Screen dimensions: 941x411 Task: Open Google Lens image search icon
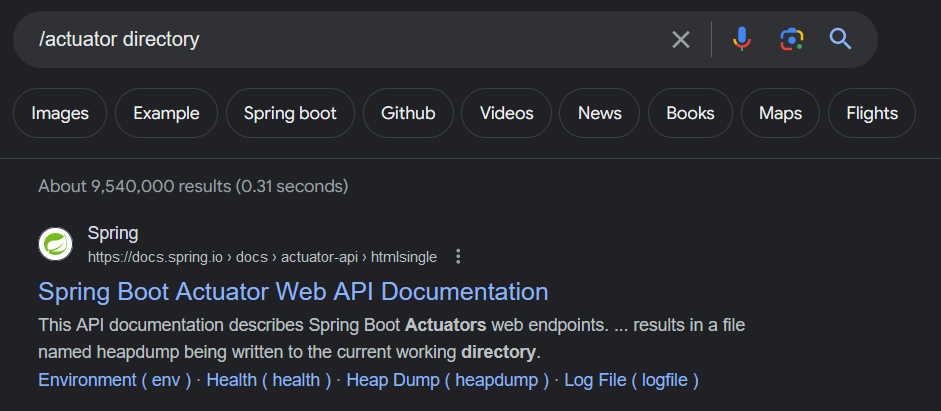pos(792,39)
